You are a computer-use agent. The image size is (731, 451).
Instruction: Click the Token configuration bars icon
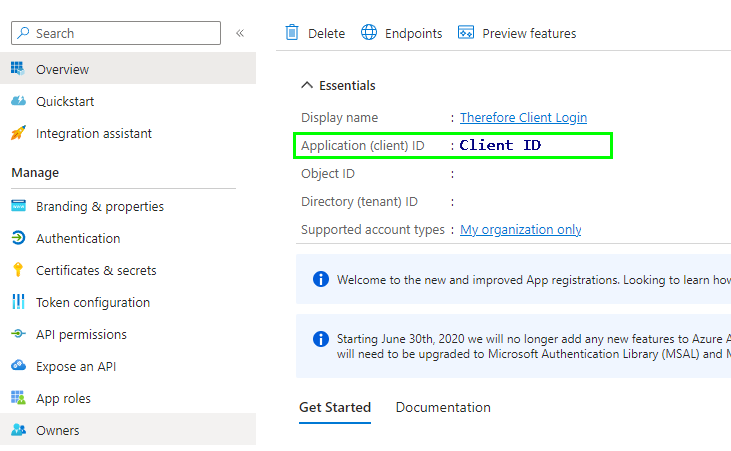(x=18, y=302)
